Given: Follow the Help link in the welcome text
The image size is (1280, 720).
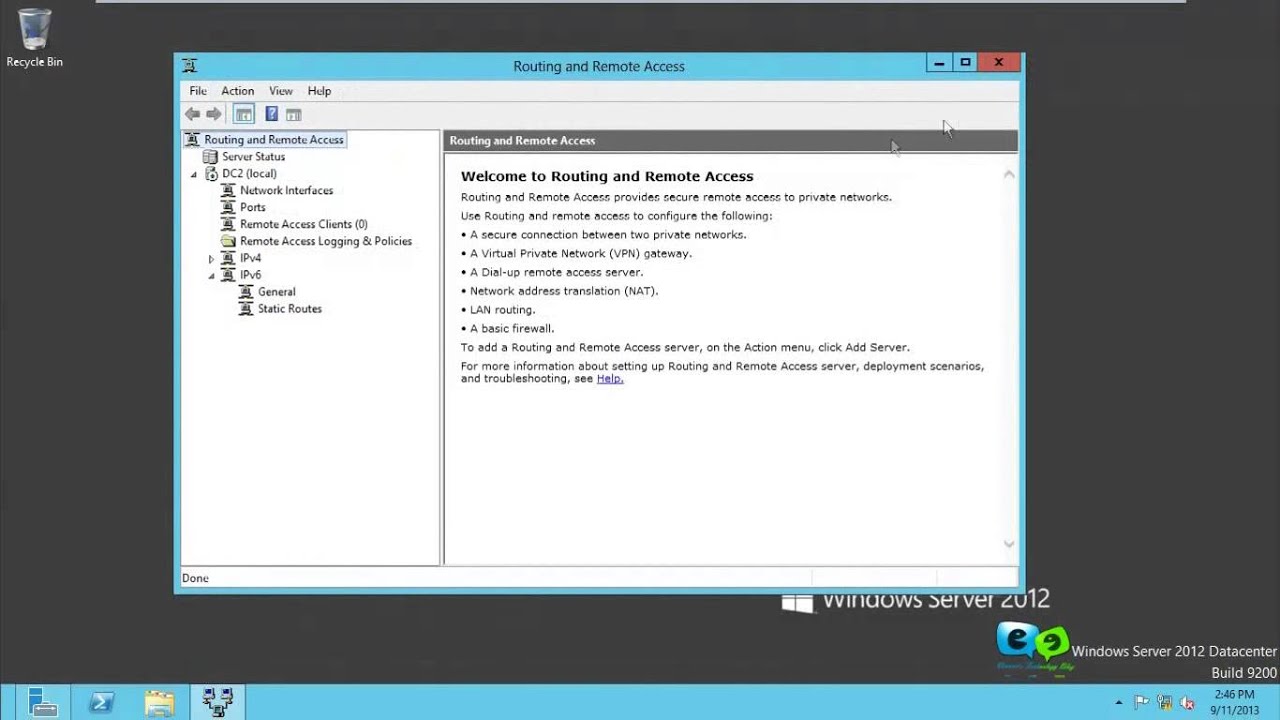Looking at the screenshot, I should point(610,379).
